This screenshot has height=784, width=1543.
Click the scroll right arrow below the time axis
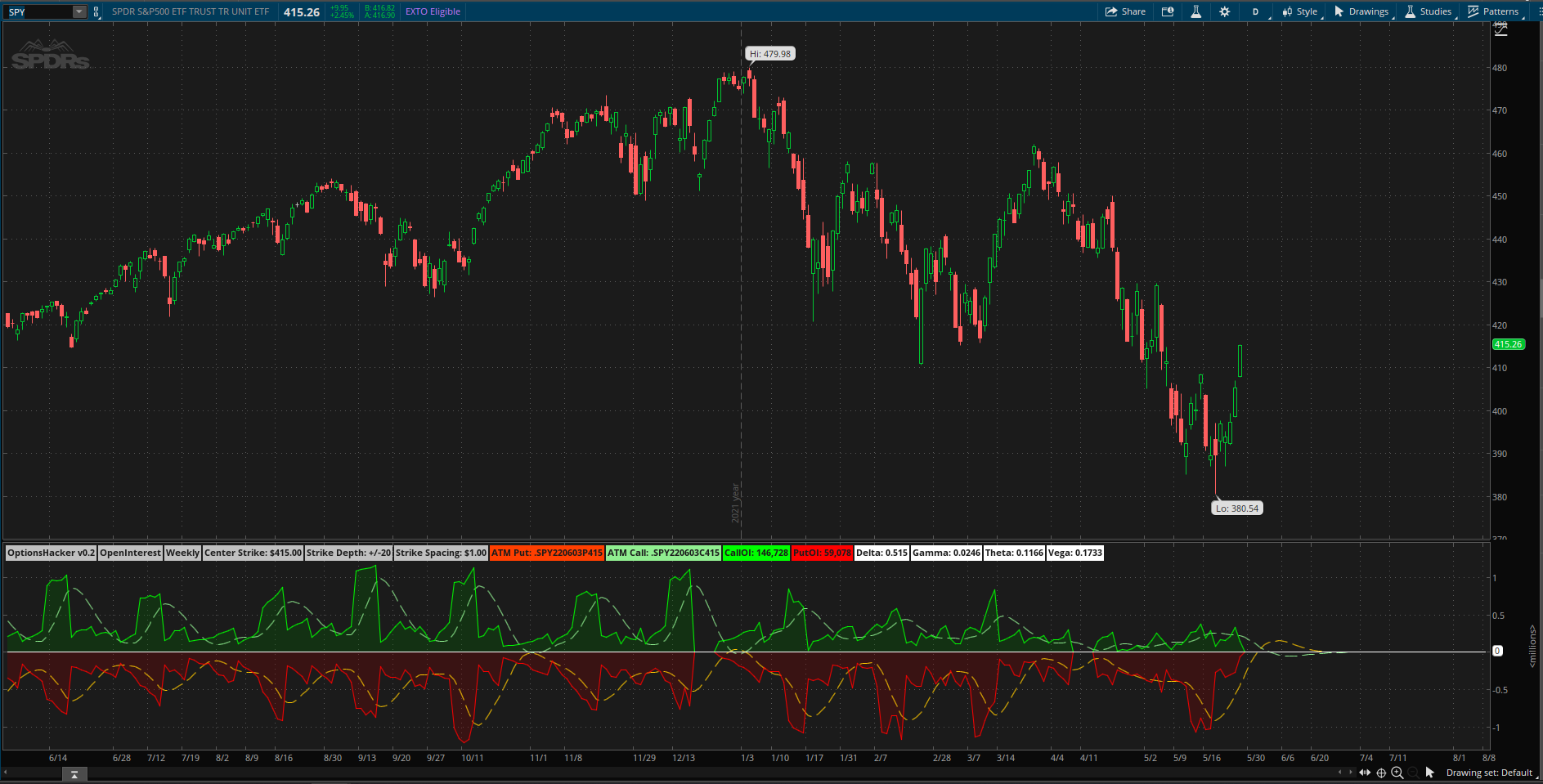(1350, 773)
